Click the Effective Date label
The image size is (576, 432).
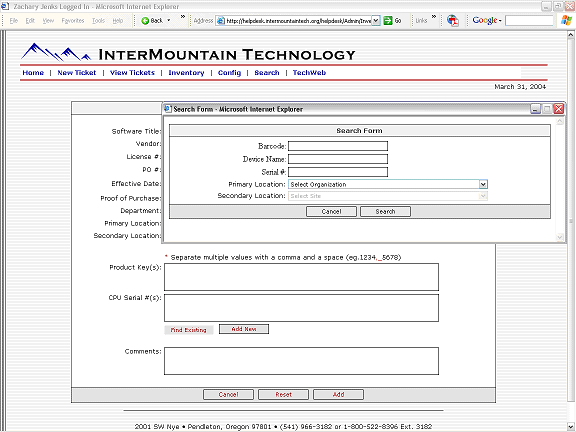point(136,184)
